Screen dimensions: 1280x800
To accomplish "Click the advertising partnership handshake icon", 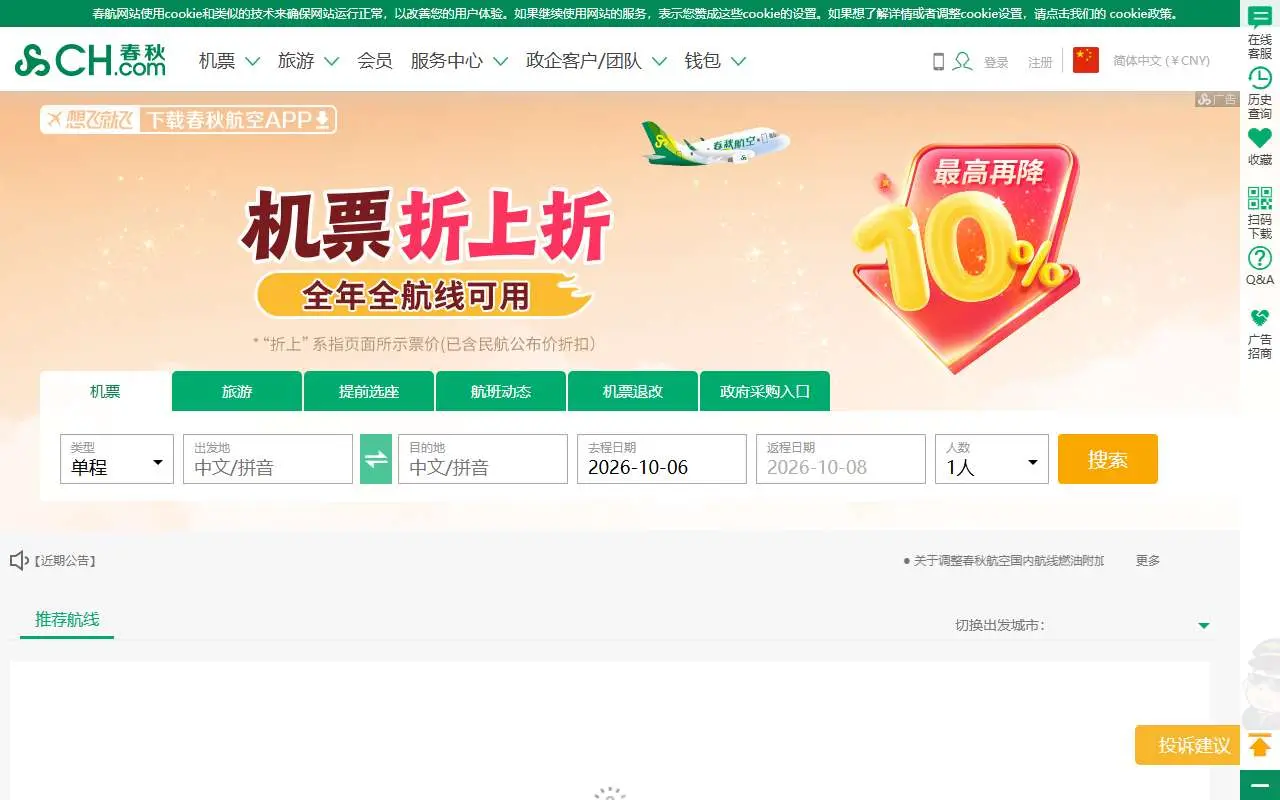I will (1260, 318).
